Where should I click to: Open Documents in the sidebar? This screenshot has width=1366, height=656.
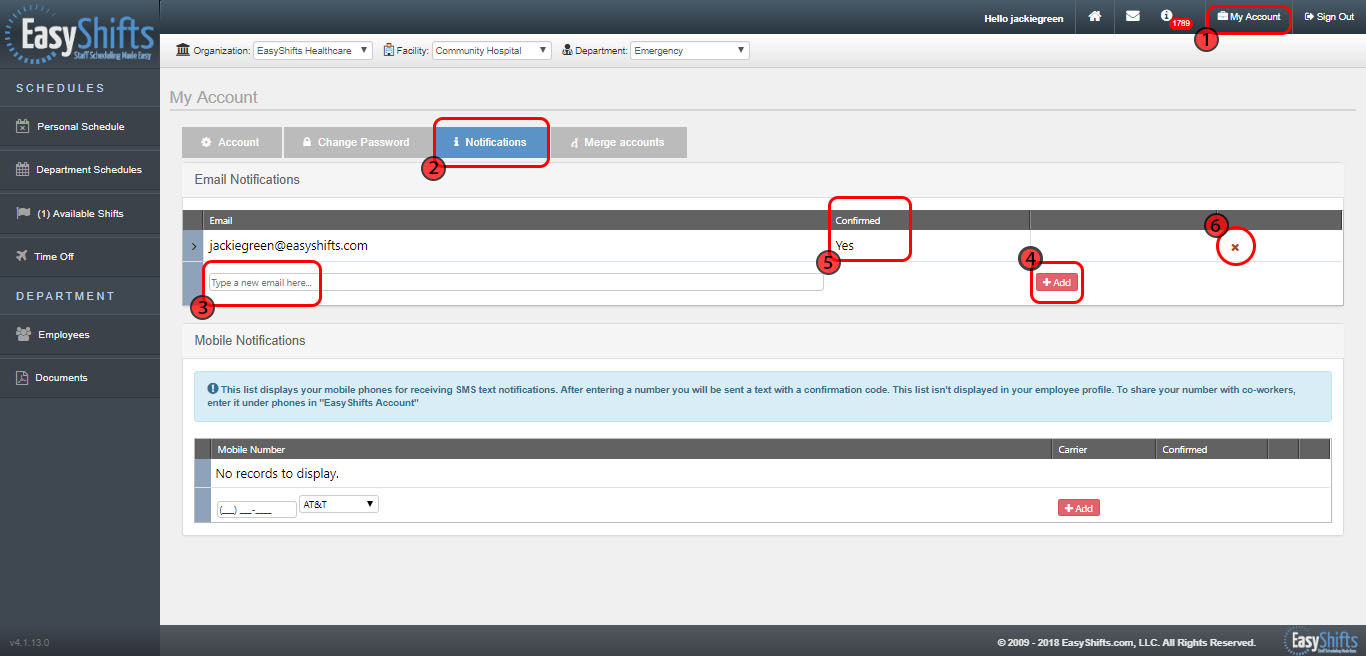tap(80, 378)
